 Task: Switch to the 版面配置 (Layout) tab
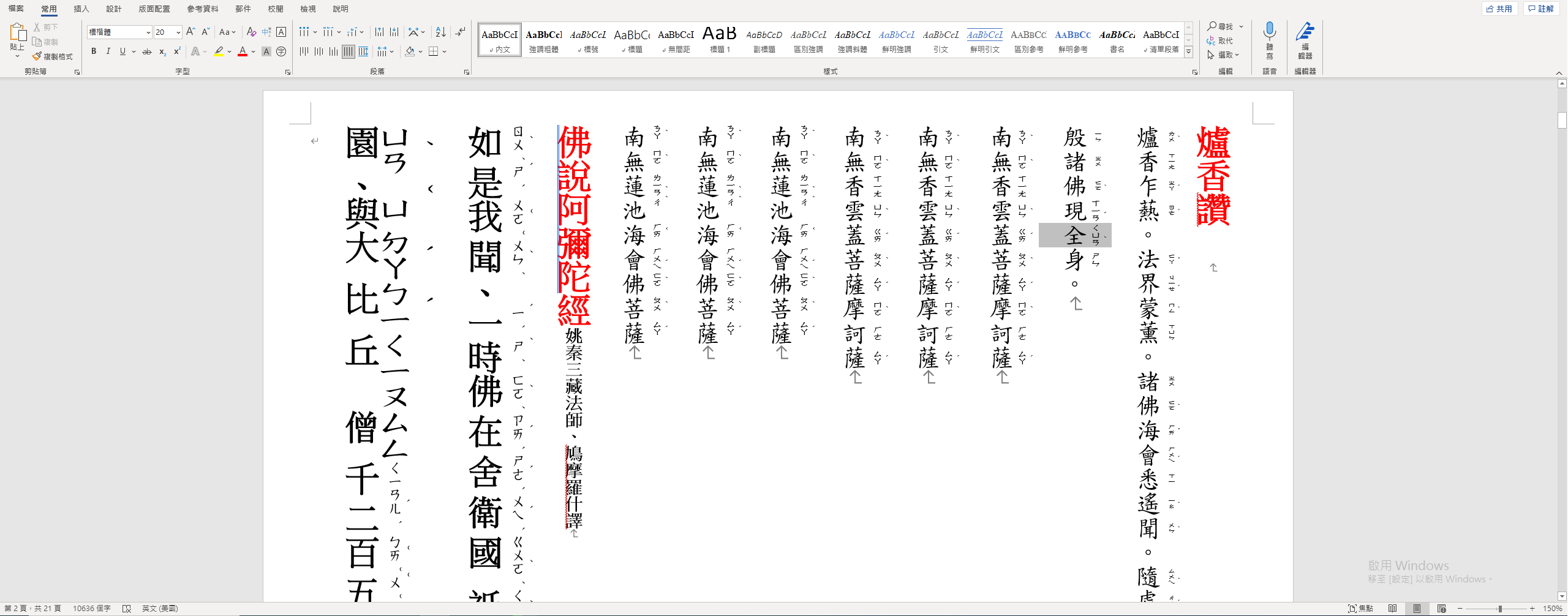click(x=154, y=9)
